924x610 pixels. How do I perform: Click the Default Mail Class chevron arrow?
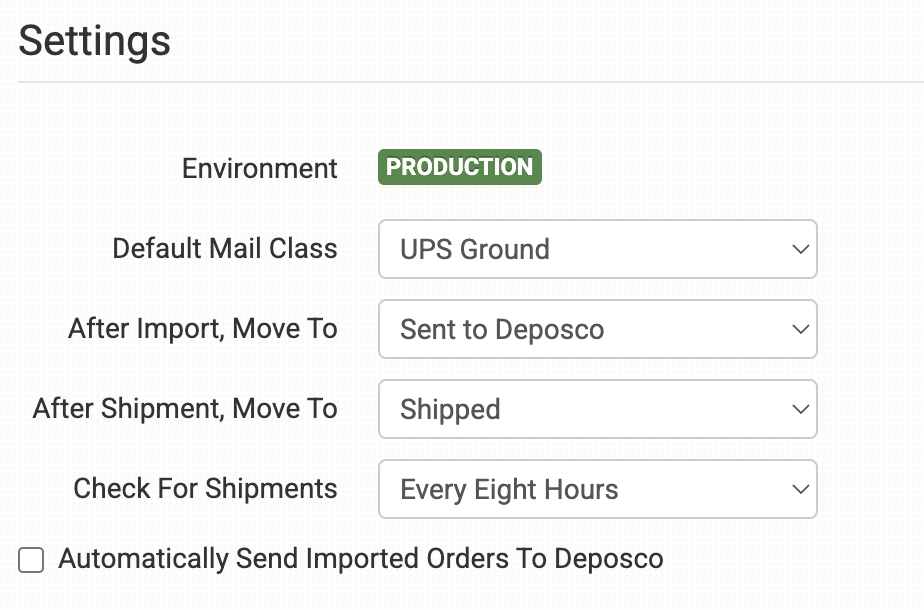point(799,249)
